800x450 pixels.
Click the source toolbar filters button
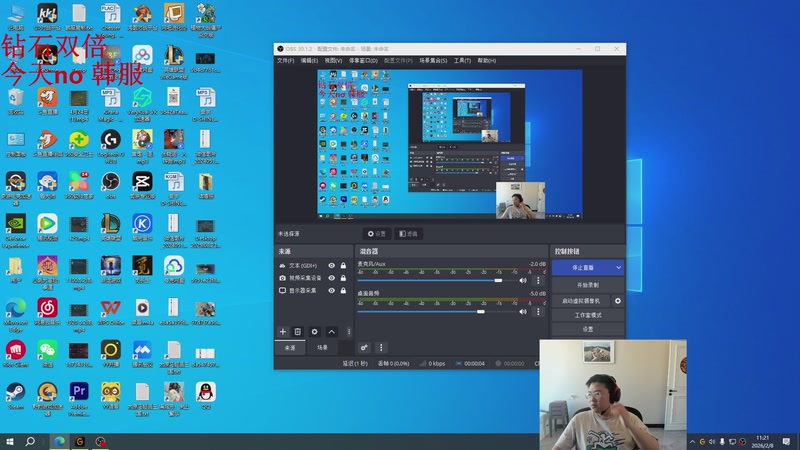click(x=408, y=234)
